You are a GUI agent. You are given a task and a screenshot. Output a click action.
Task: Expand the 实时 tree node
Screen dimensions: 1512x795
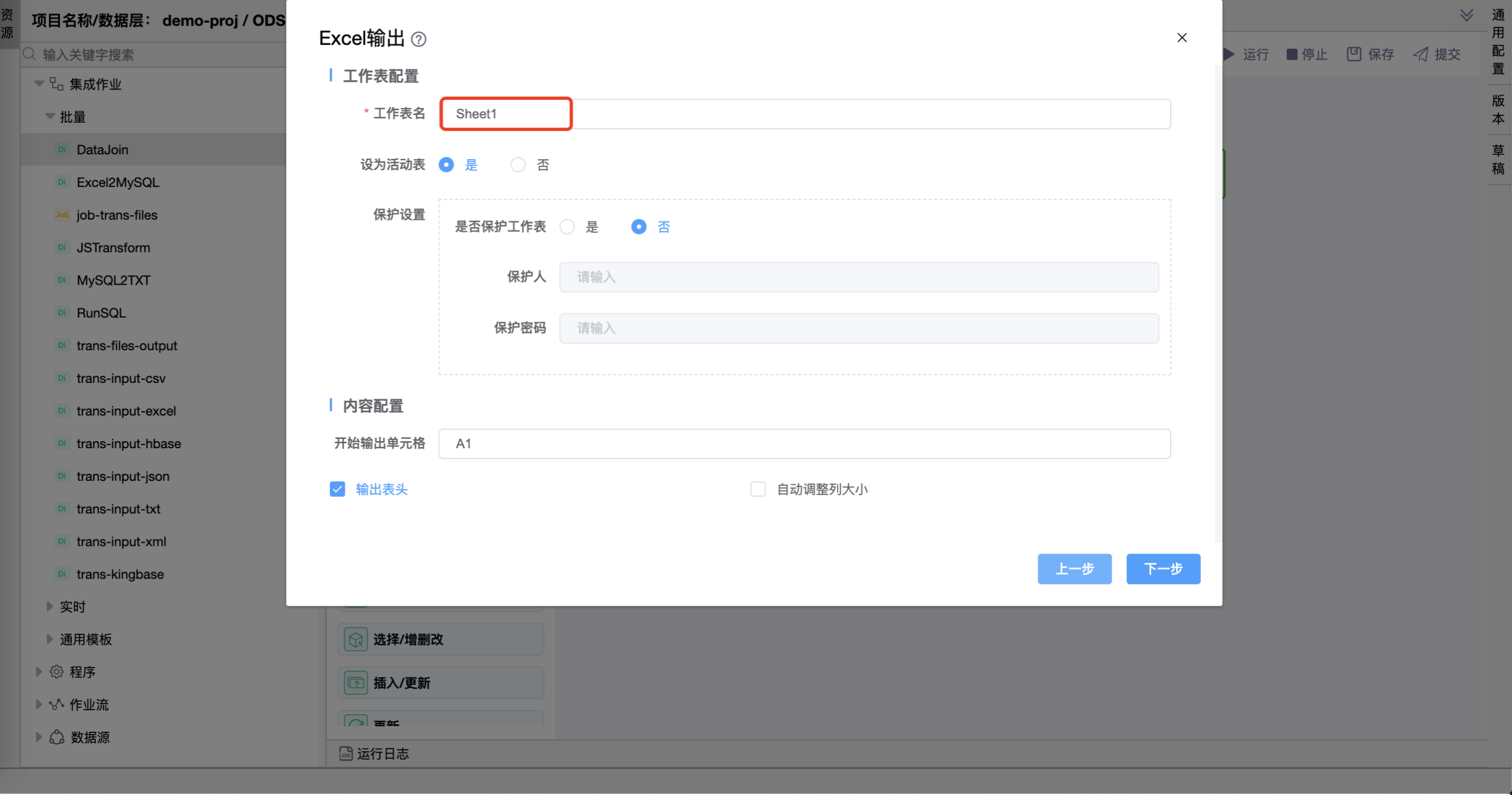[50, 606]
